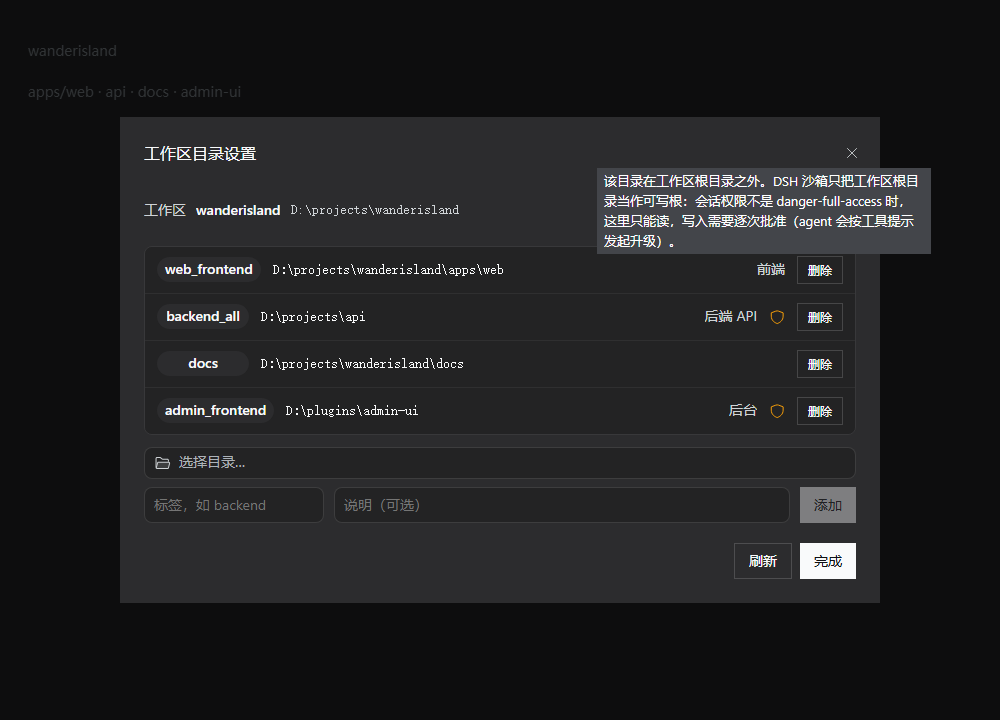Select the web_frontend label tag

coord(209,270)
